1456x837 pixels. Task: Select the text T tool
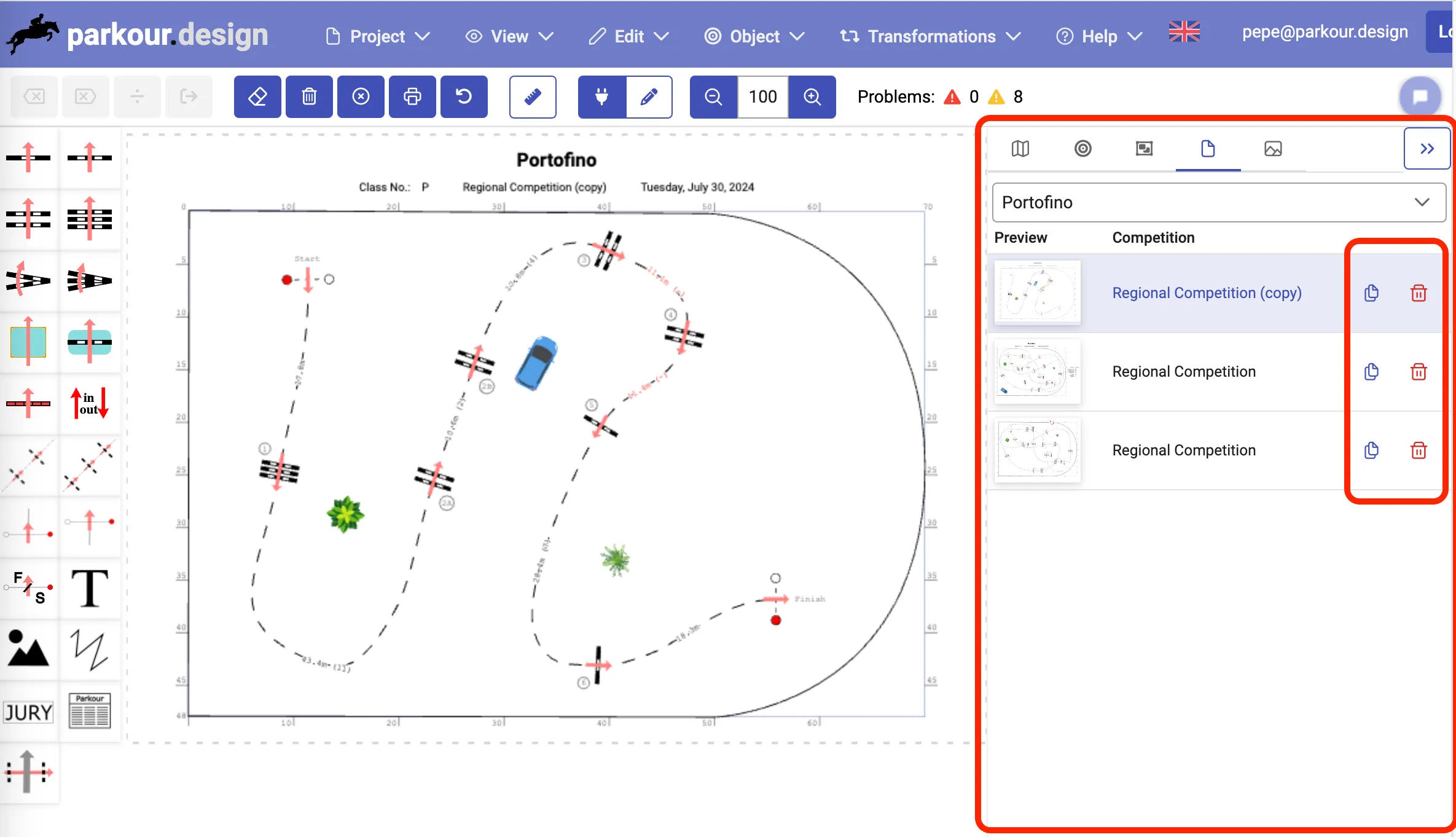pyautogui.click(x=90, y=588)
